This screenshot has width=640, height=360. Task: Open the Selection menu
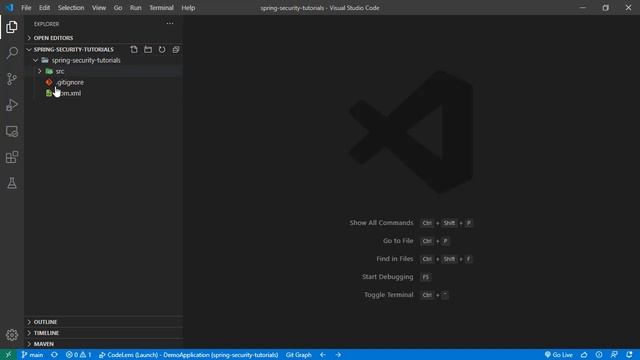point(71,8)
